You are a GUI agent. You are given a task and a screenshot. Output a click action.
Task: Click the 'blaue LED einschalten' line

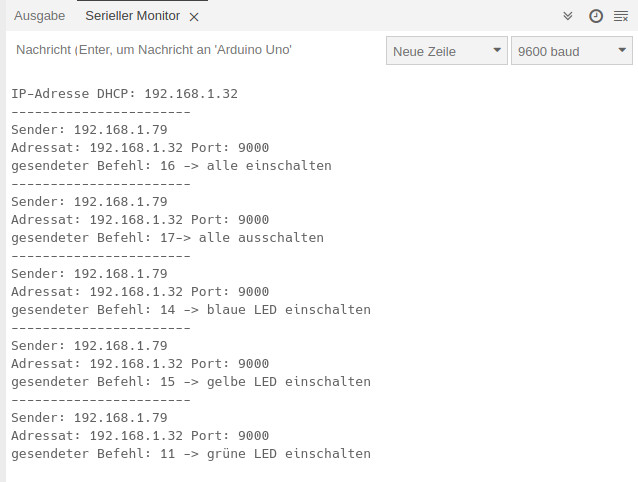click(191, 310)
